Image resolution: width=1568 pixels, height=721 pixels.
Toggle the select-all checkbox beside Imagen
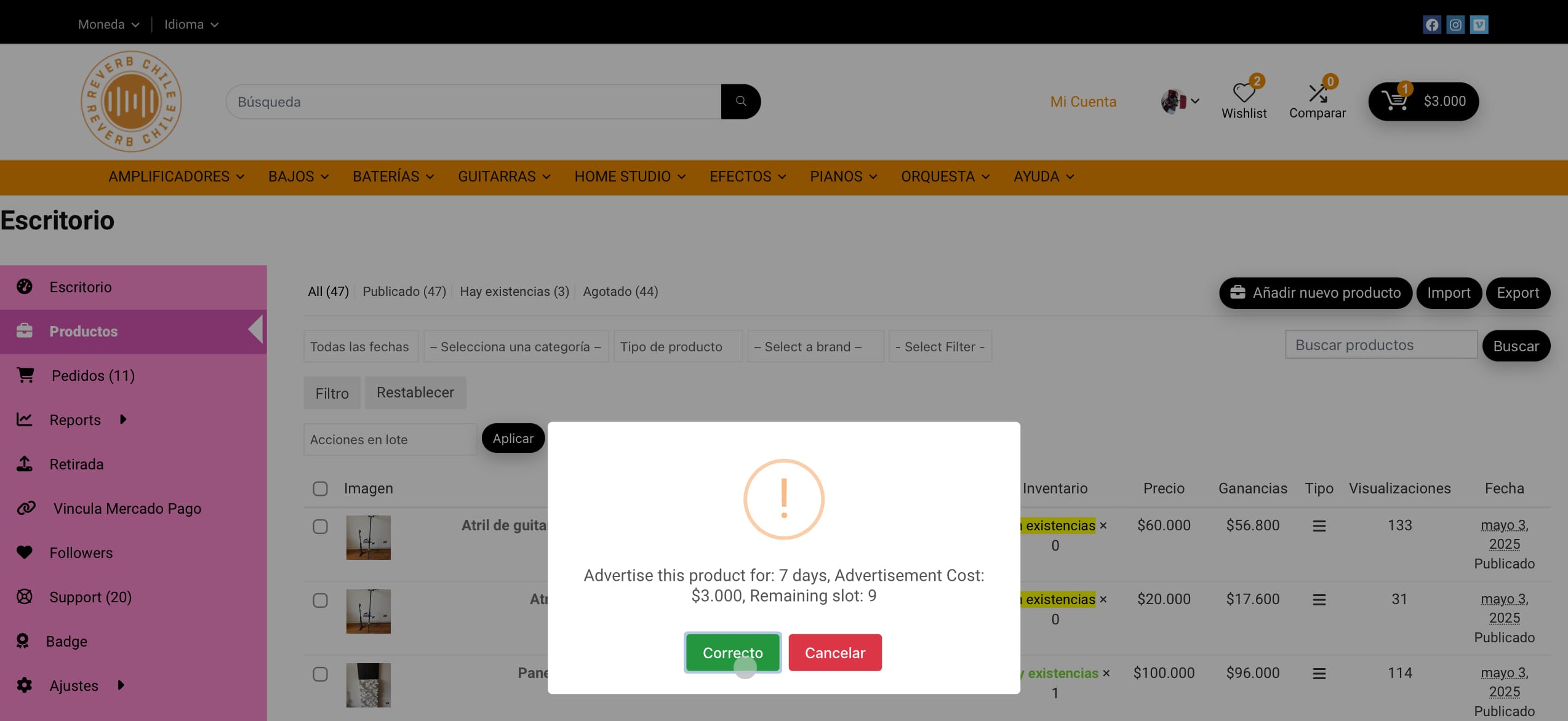(x=320, y=488)
